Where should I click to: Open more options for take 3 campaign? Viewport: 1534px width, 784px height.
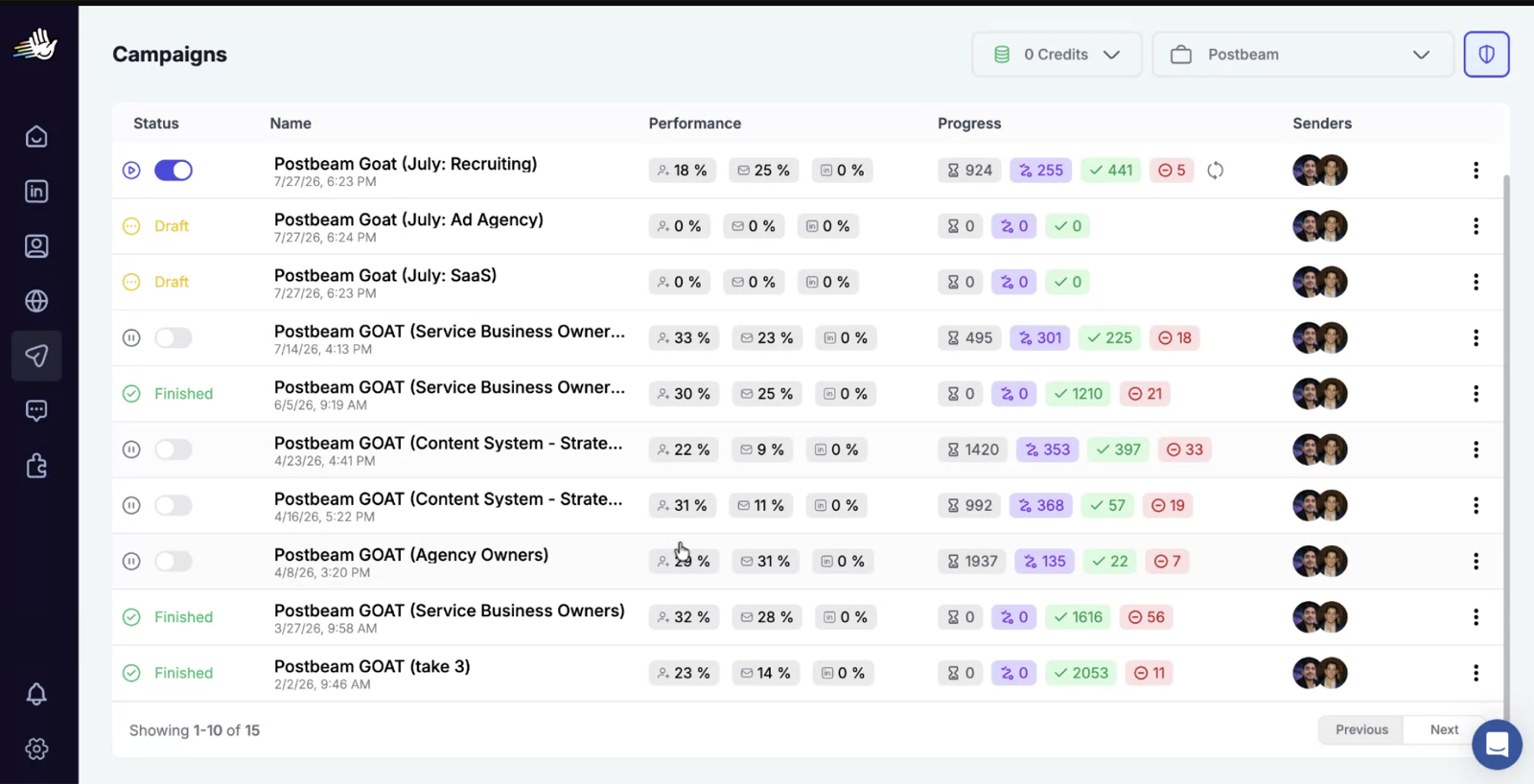point(1476,673)
